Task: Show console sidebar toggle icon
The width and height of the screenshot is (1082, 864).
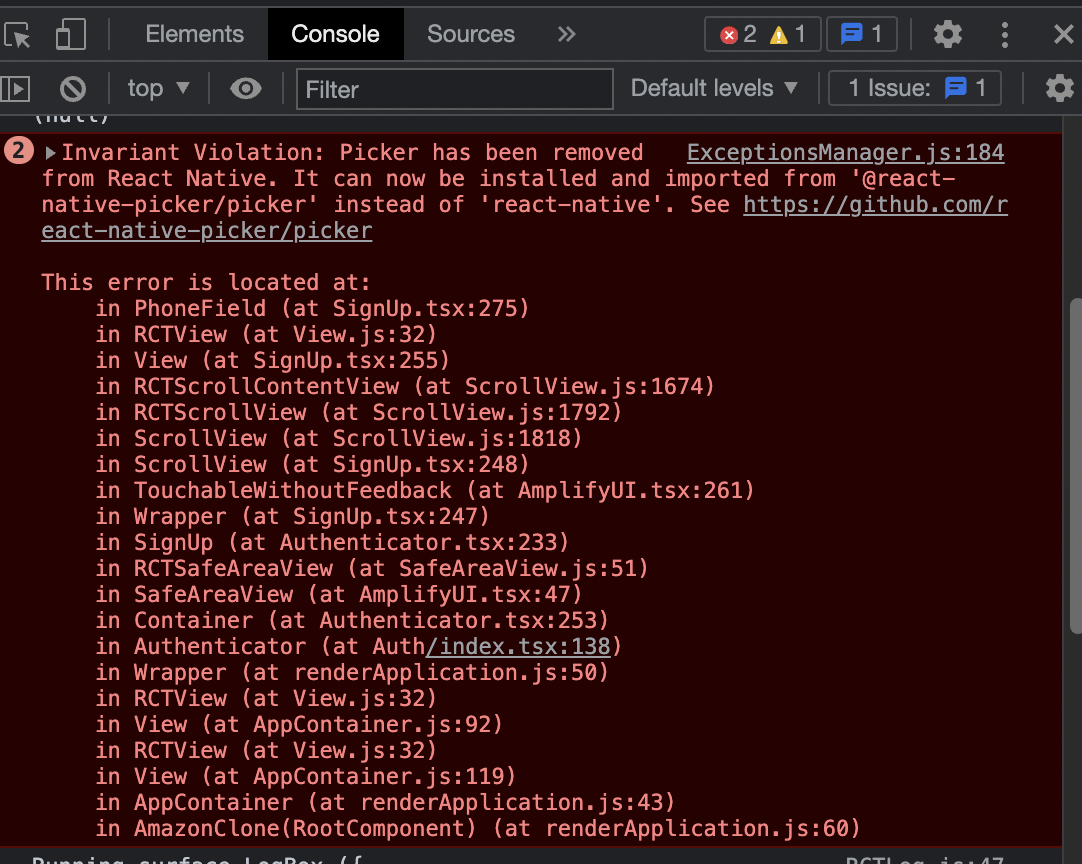Action: pos(15,88)
